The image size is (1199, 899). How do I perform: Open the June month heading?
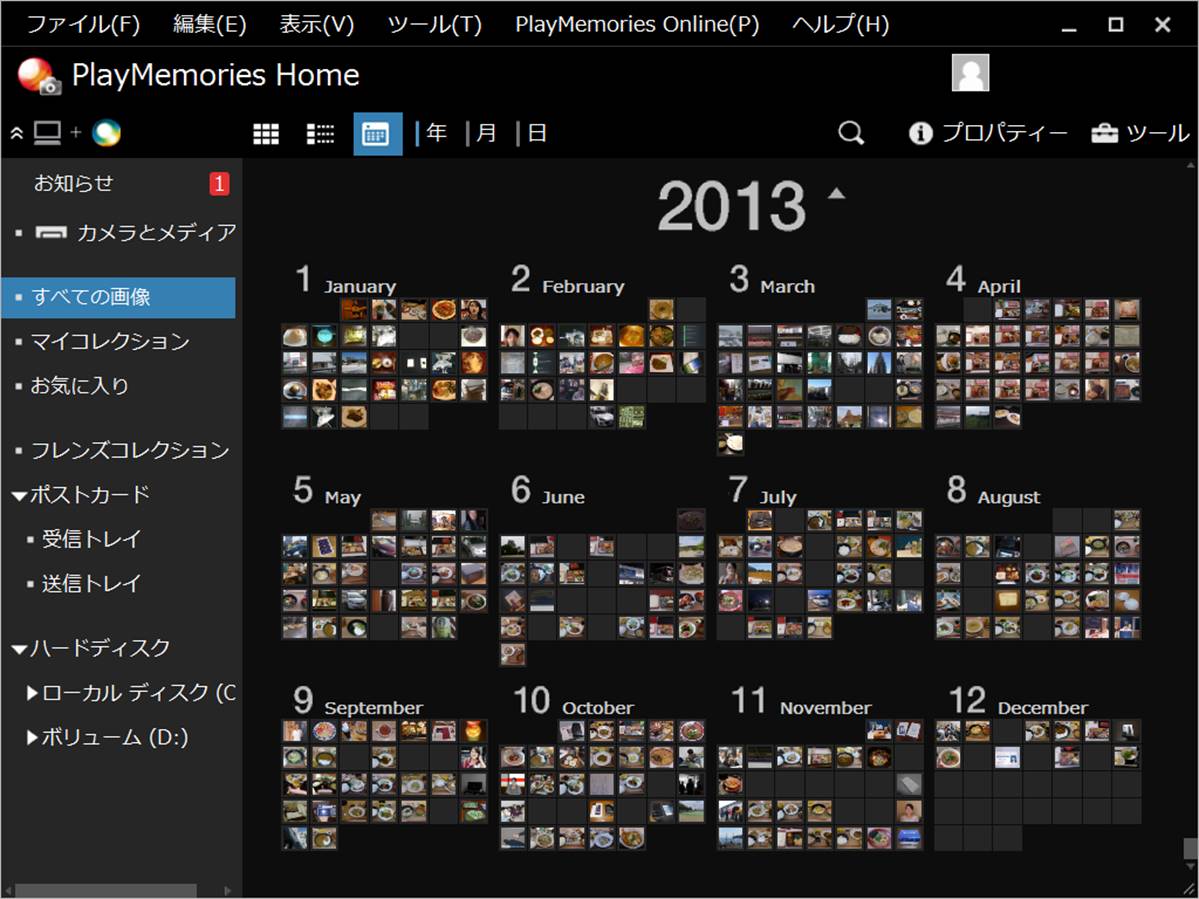click(x=548, y=491)
